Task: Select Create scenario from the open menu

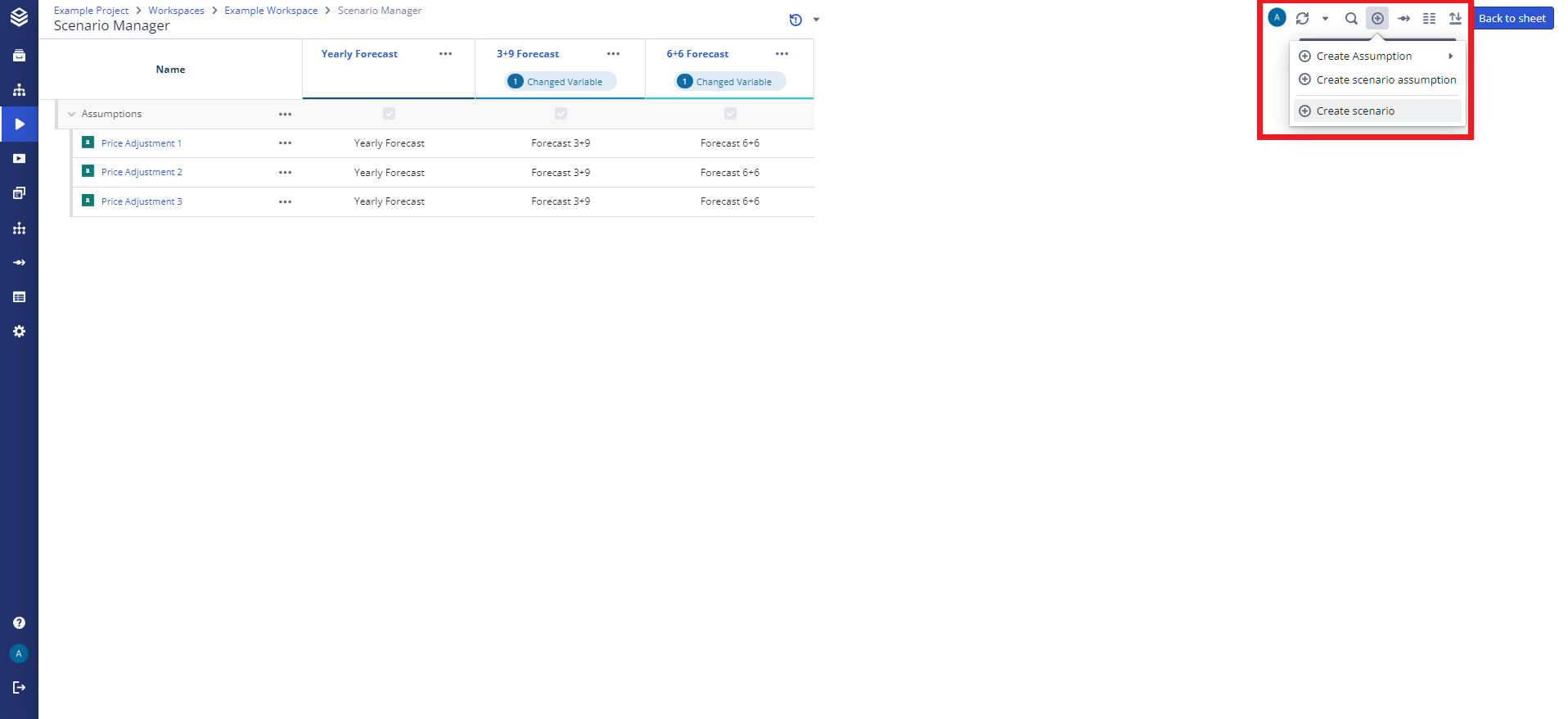Action: tap(1355, 111)
